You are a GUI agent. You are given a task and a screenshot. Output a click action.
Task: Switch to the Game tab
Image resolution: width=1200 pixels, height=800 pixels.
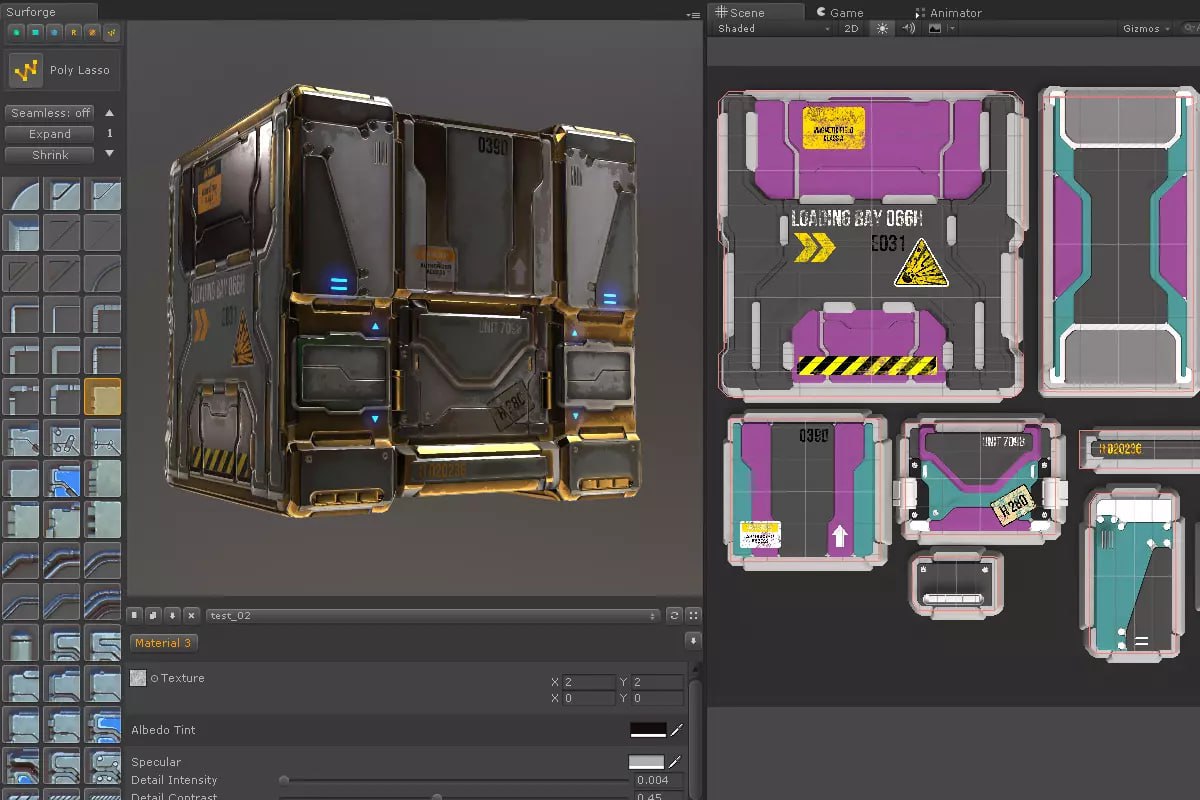click(839, 12)
